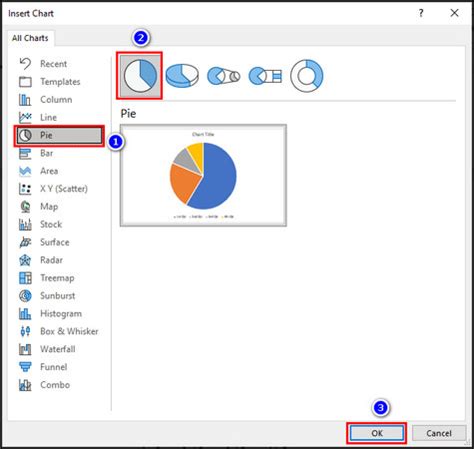Screen dimensions: 474x449
Task: Click the Pie category icon in sidebar
Action: (25, 135)
